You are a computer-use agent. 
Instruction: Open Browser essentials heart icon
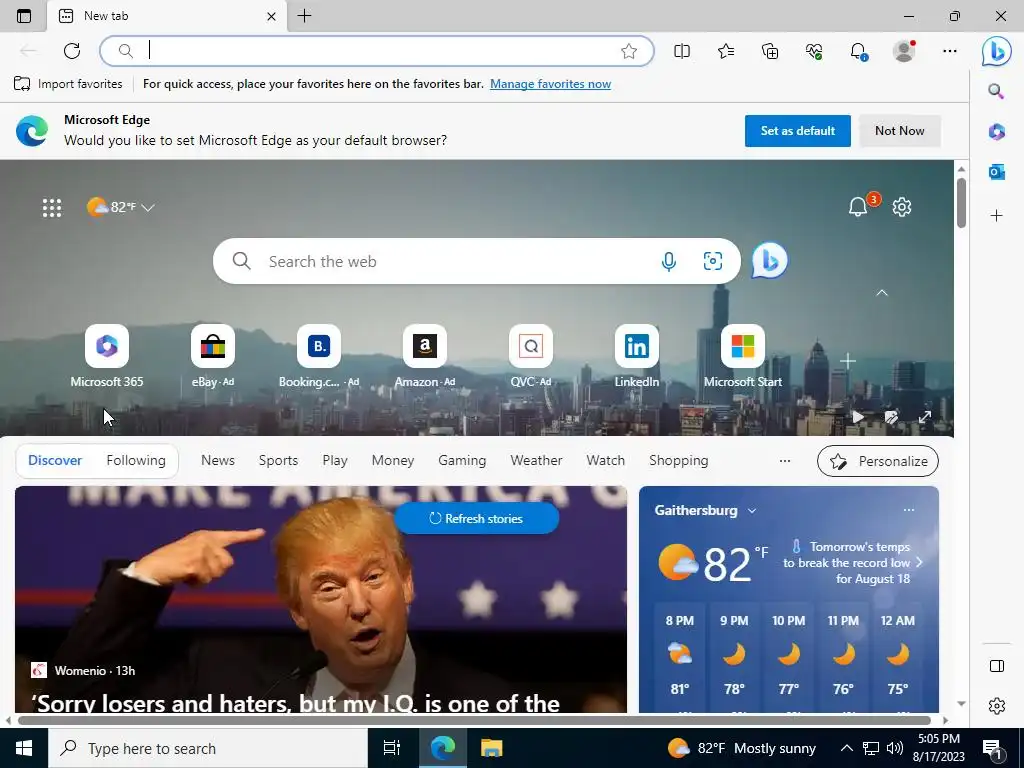814,51
